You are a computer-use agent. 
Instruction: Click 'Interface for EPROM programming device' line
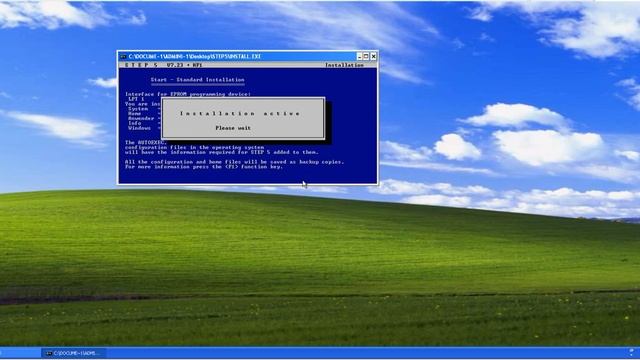coord(188,94)
